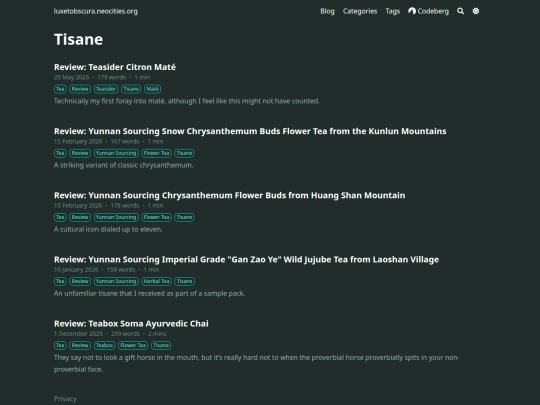
Task: Select Tisane tag under Citron Maté post
Action: click(x=131, y=89)
